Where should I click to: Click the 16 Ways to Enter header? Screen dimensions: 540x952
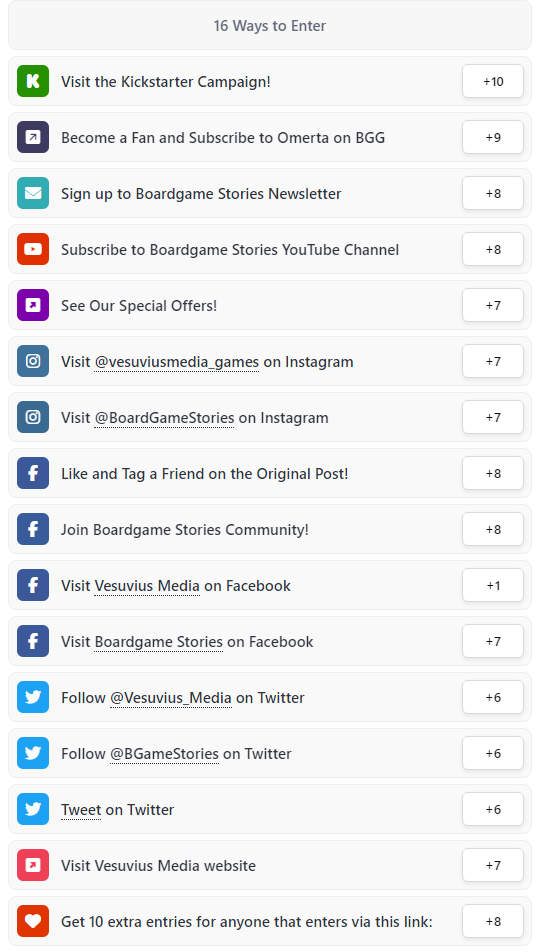tap(270, 26)
